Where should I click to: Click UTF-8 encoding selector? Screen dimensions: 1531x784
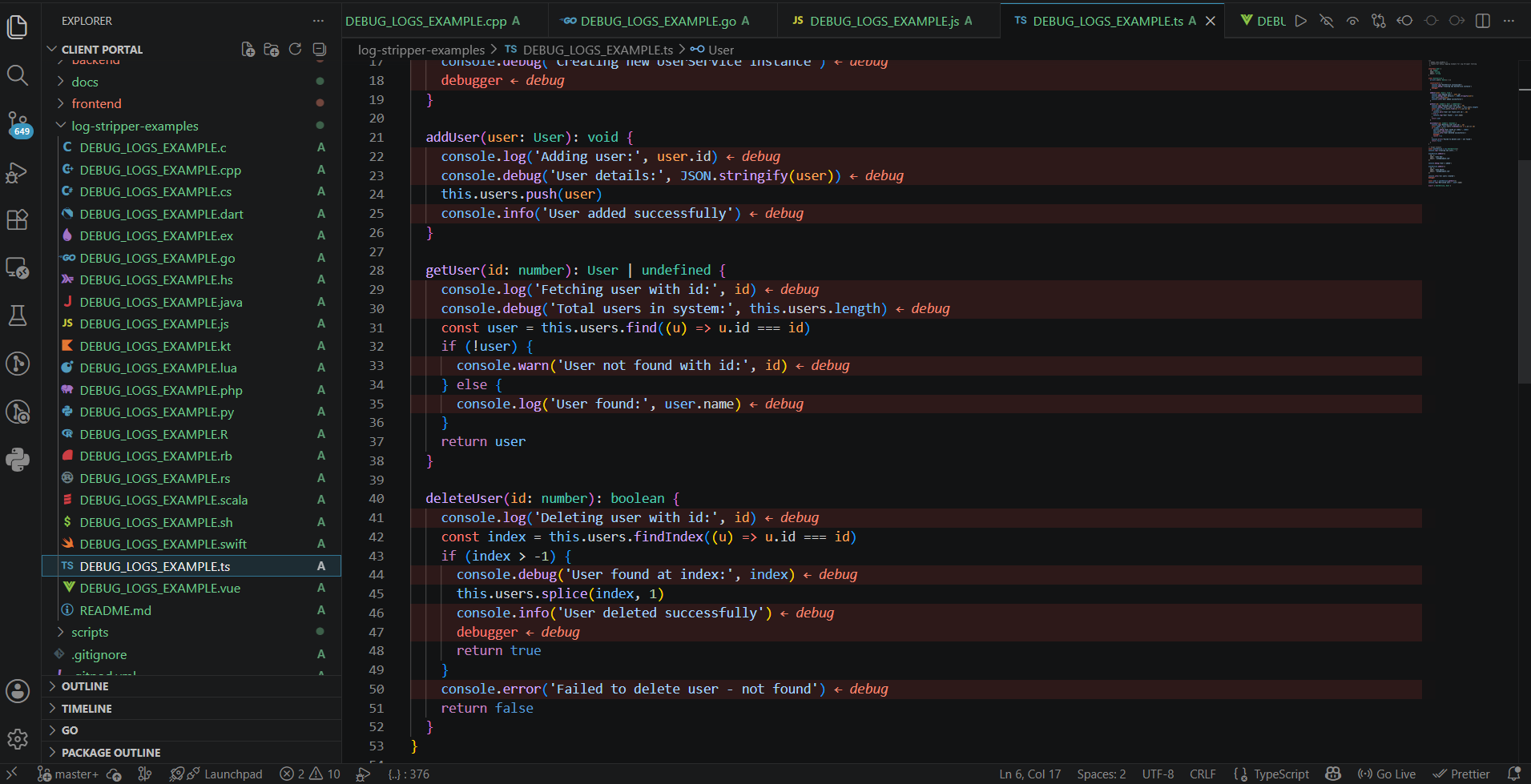(x=1158, y=774)
